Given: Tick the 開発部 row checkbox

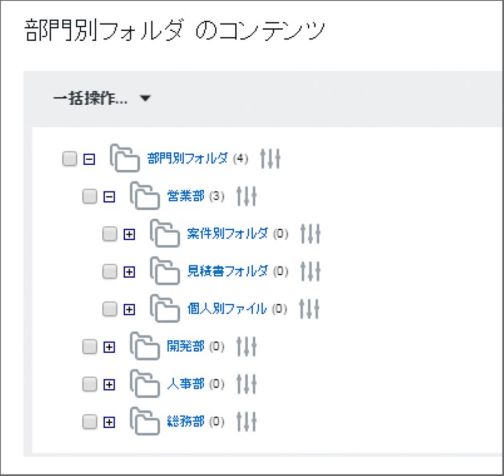Looking at the screenshot, I should [90, 347].
